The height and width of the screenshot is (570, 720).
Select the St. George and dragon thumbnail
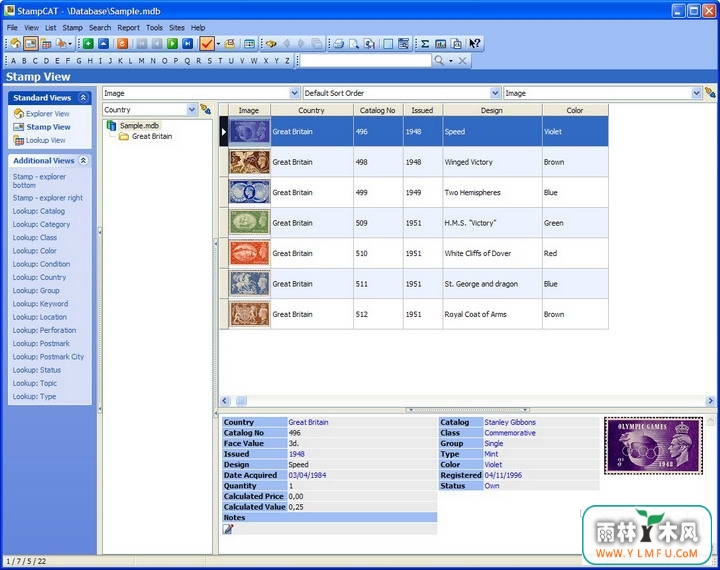(x=249, y=284)
